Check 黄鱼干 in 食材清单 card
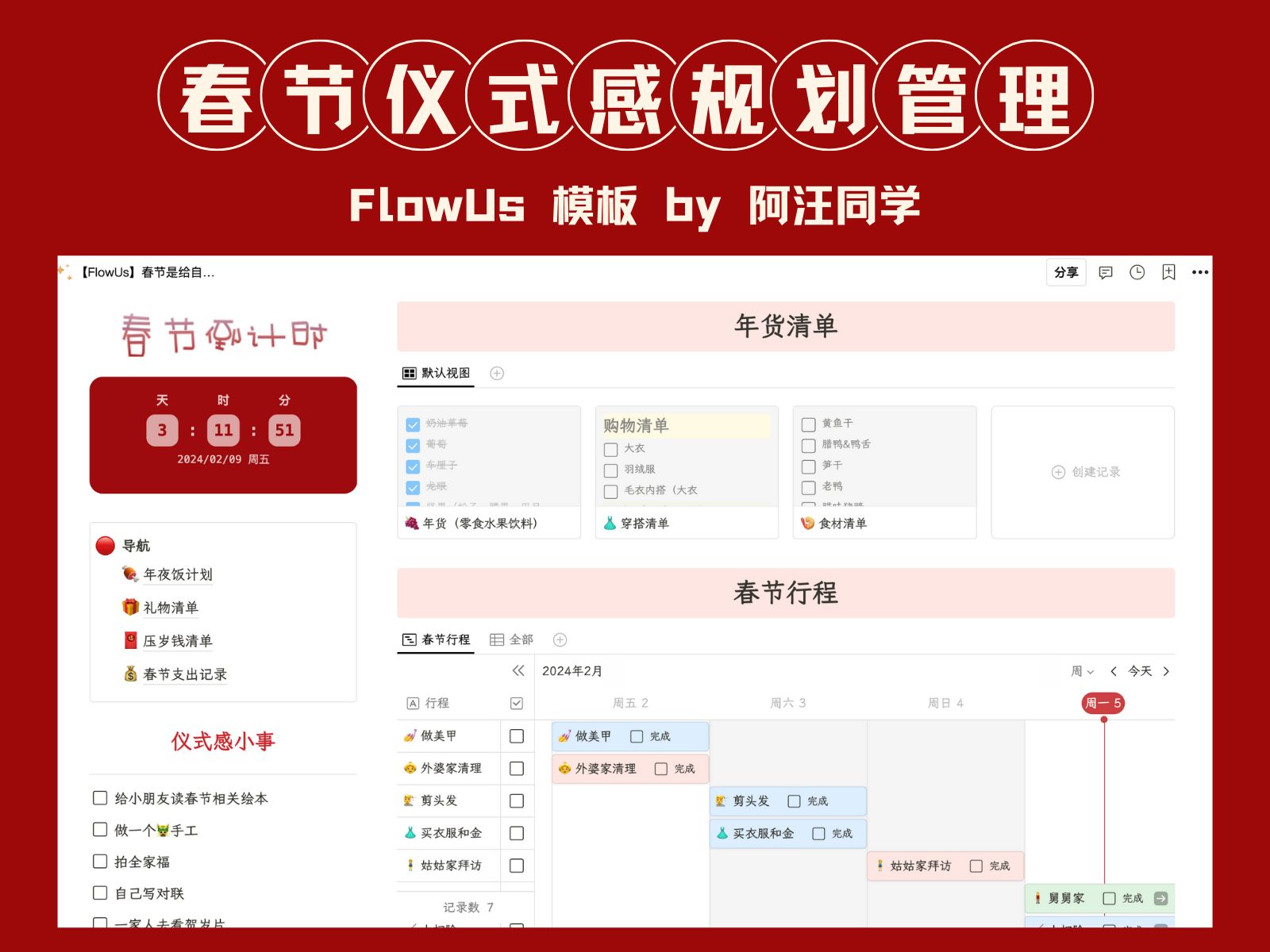1270x952 pixels. [x=808, y=424]
